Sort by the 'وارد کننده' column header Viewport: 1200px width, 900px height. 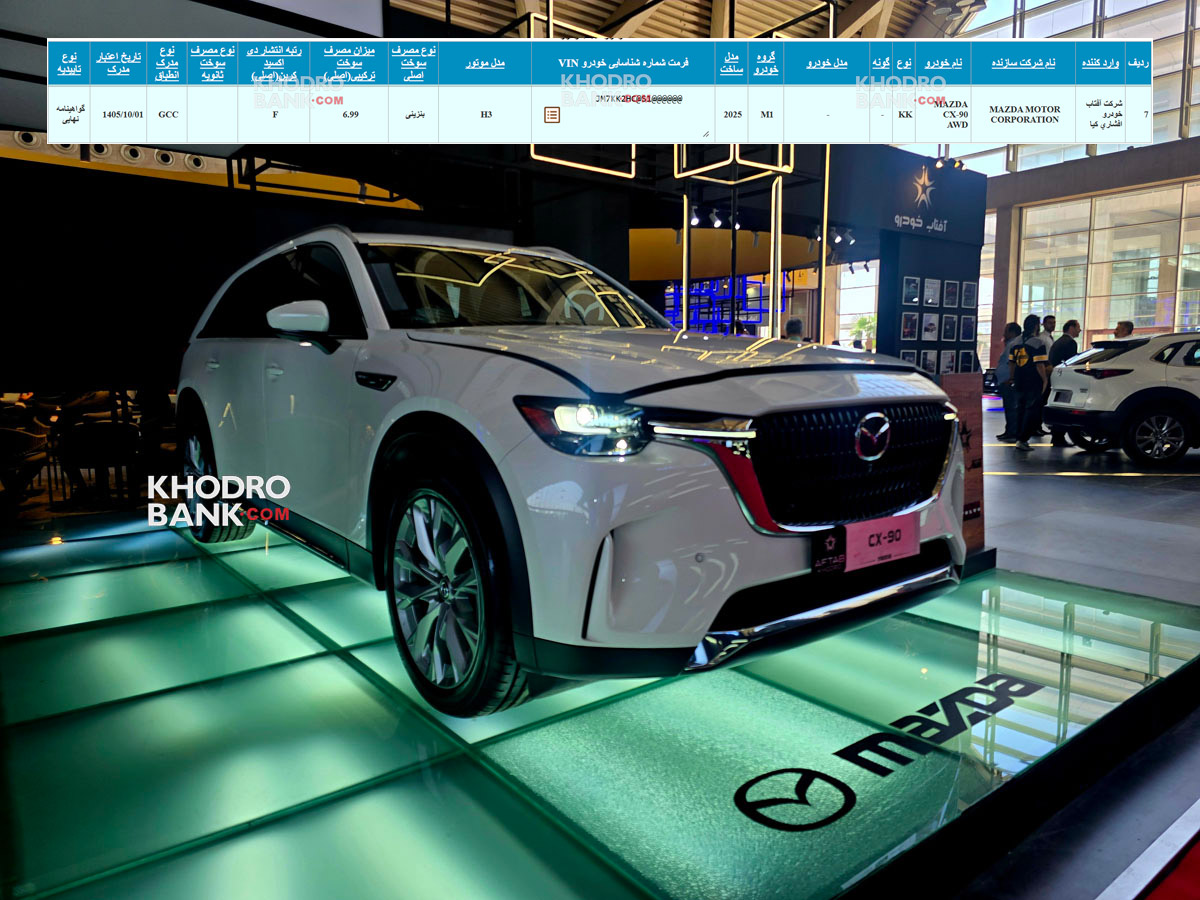click(x=1100, y=63)
